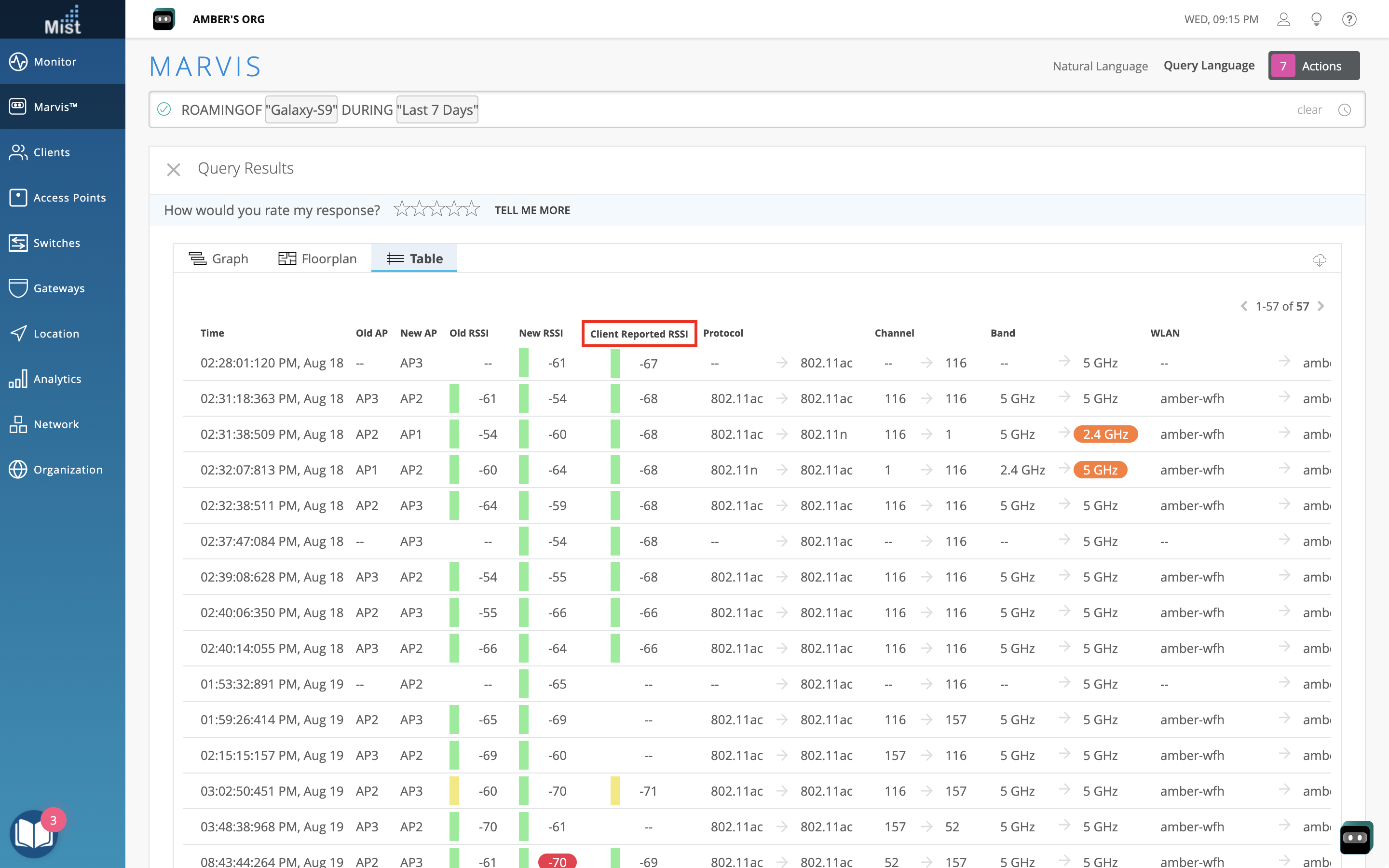1389x868 pixels.
Task: Go to previous results page arrow
Action: 1244,306
